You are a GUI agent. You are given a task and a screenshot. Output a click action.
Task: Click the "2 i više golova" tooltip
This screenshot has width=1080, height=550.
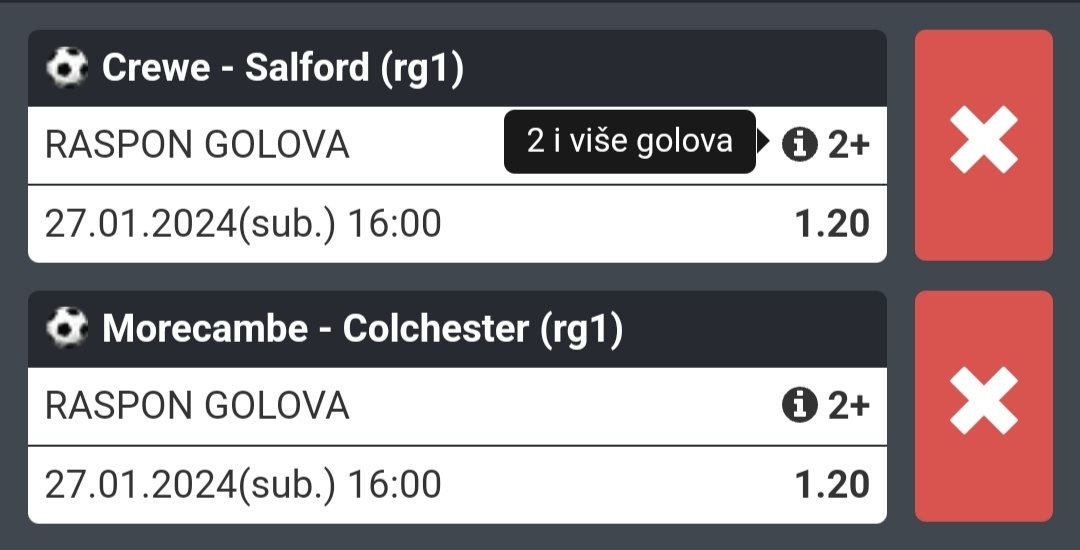(x=629, y=142)
